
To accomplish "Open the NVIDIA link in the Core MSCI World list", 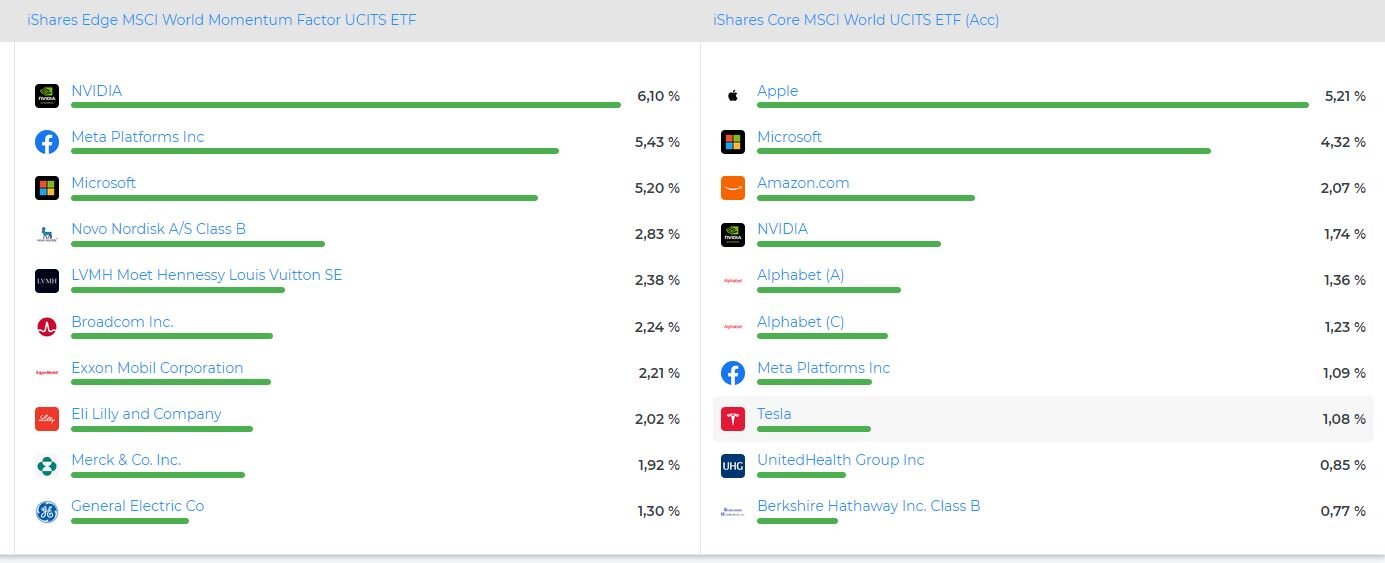I will (782, 229).
